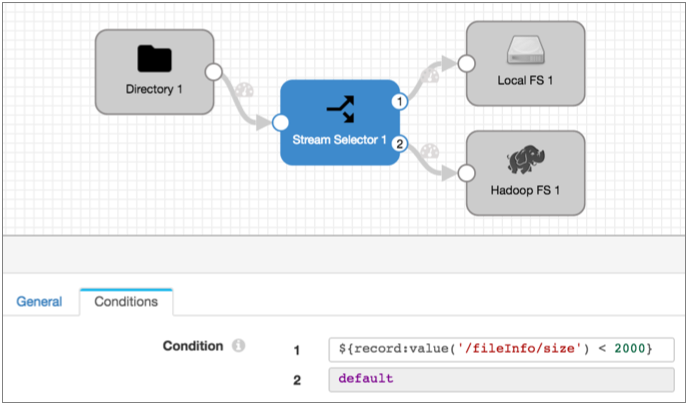Click the info icon beside Condition
The width and height of the screenshot is (687, 405).
(239, 347)
